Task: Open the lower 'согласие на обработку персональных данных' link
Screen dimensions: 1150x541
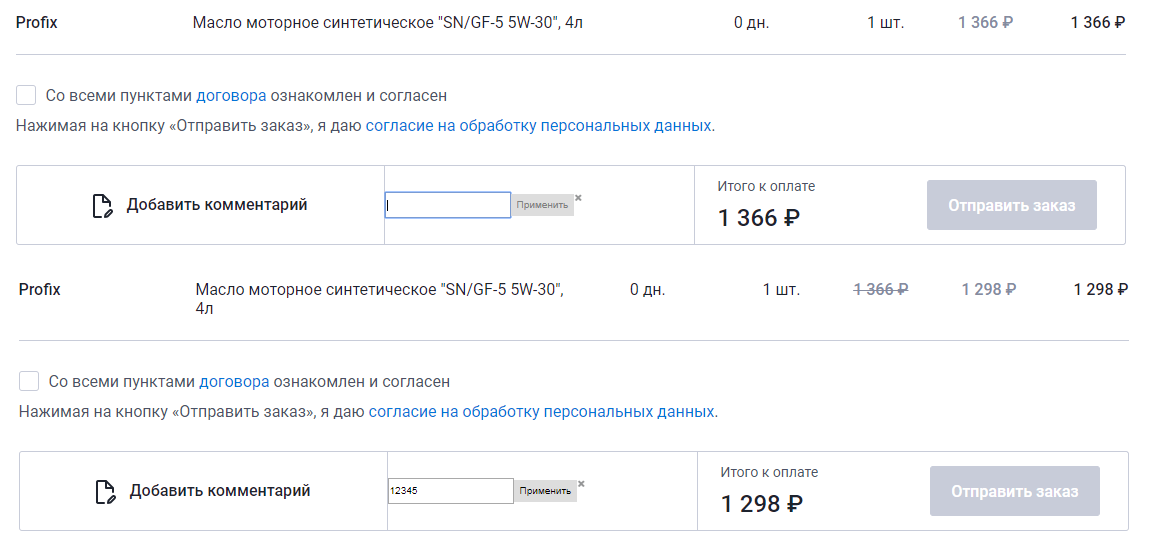Action: [x=541, y=411]
